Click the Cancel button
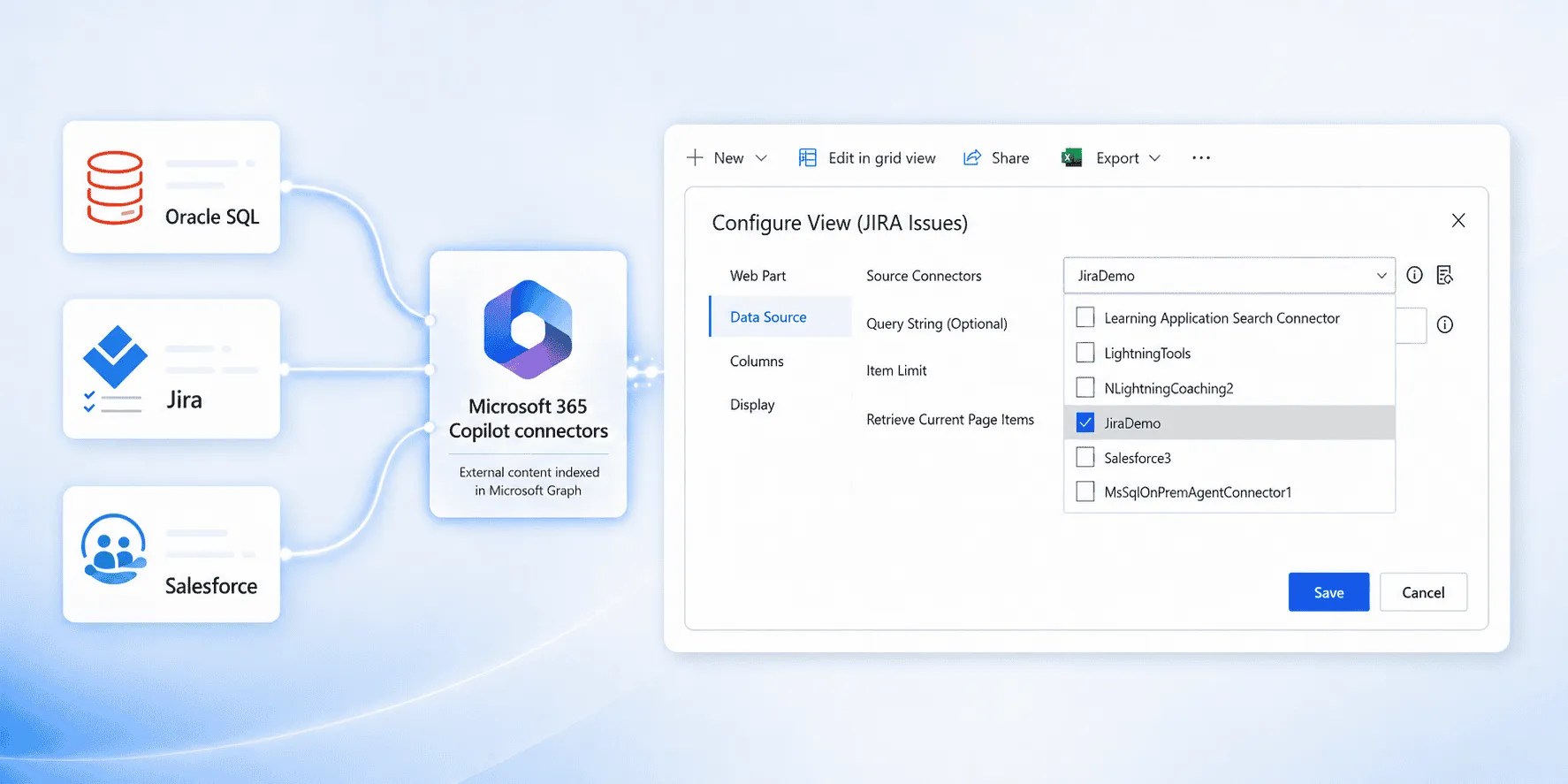1568x784 pixels. coord(1423,592)
